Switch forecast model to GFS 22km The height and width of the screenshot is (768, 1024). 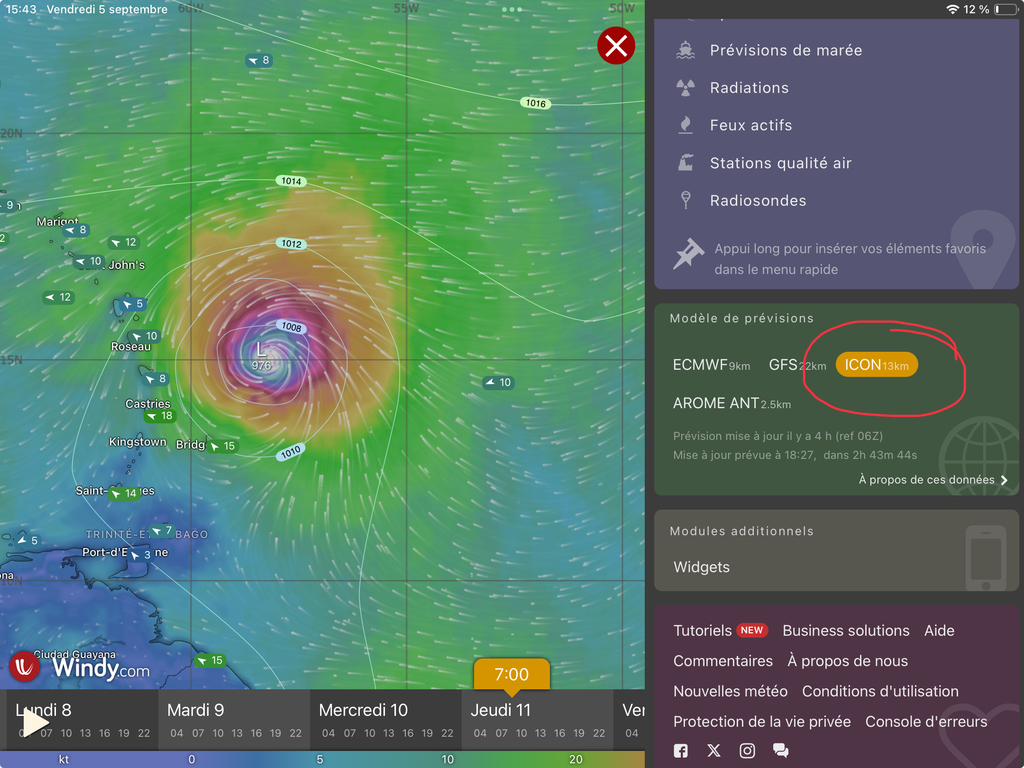(797, 365)
